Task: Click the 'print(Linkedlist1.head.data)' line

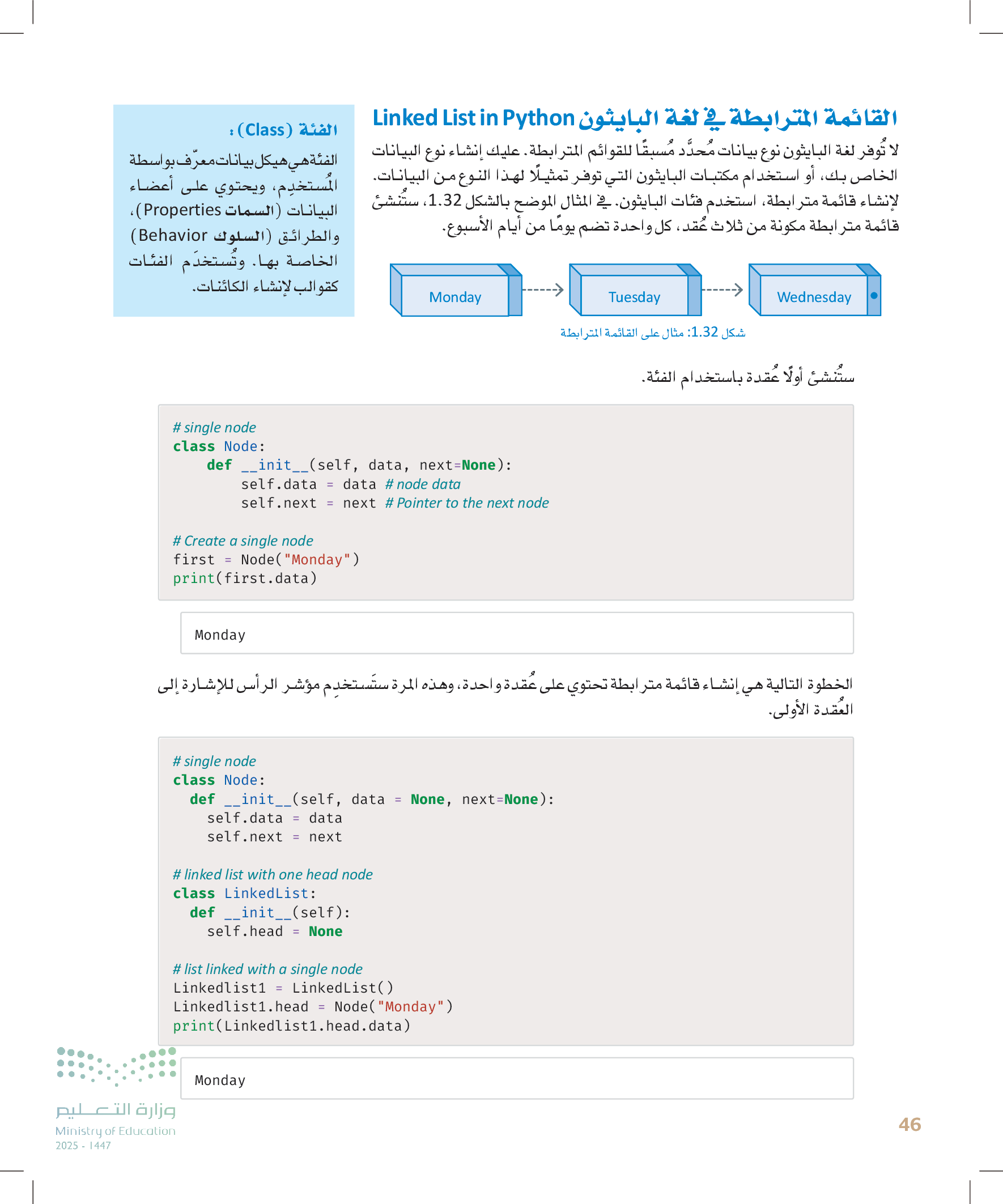Action: click(x=291, y=1026)
